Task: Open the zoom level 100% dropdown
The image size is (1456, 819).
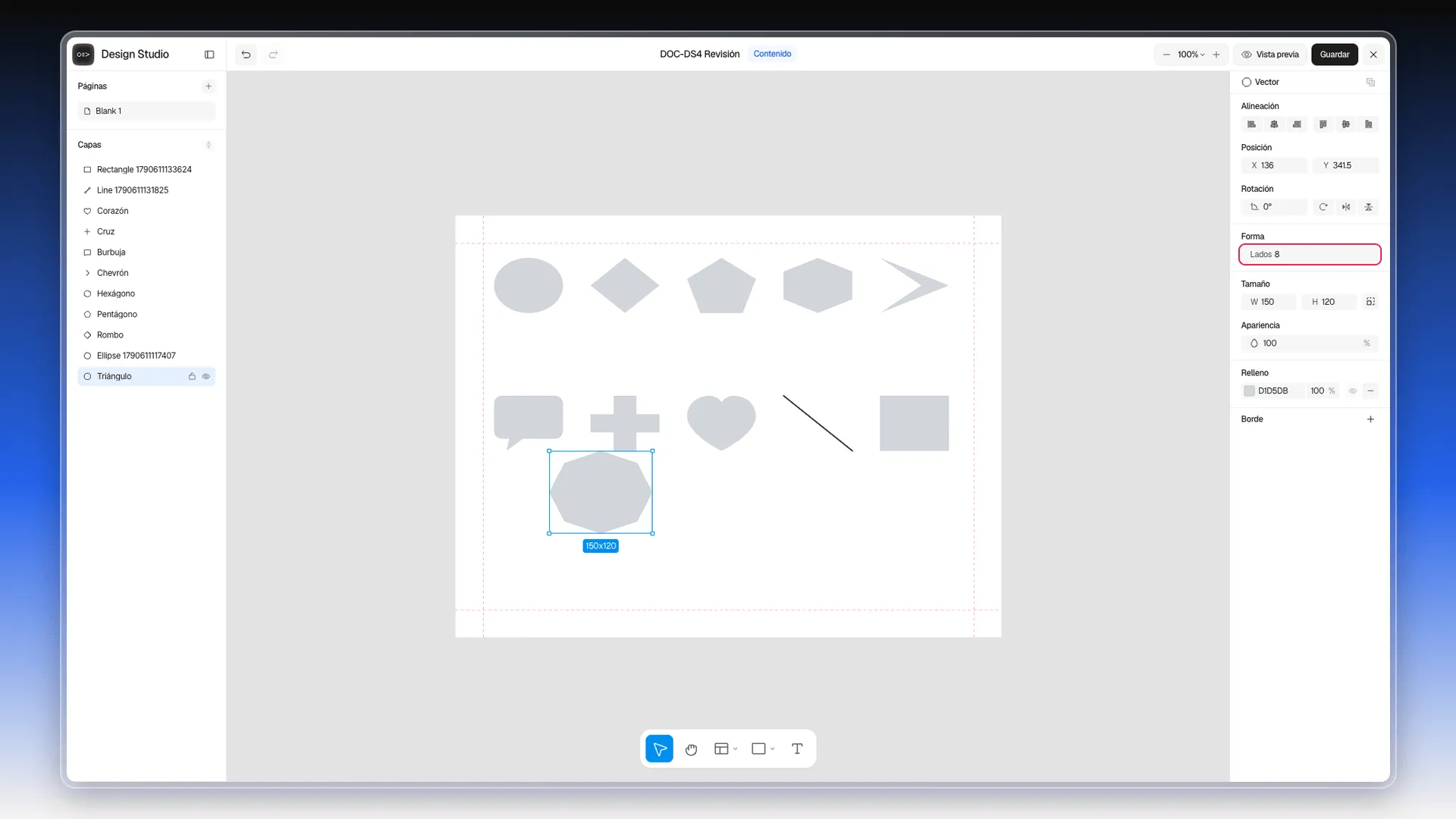Action: [x=1191, y=55]
